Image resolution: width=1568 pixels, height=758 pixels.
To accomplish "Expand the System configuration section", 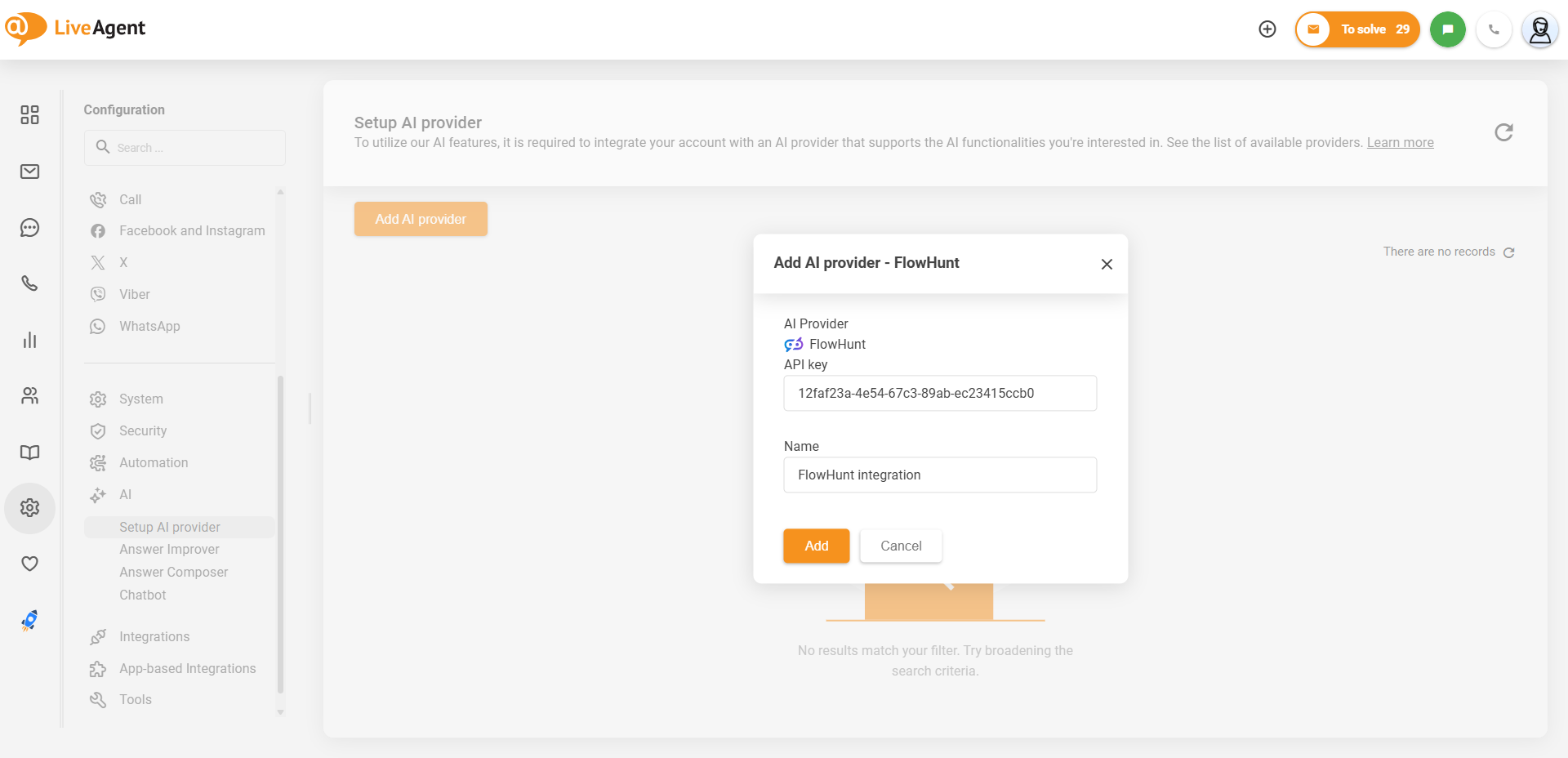I will [140, 399].
